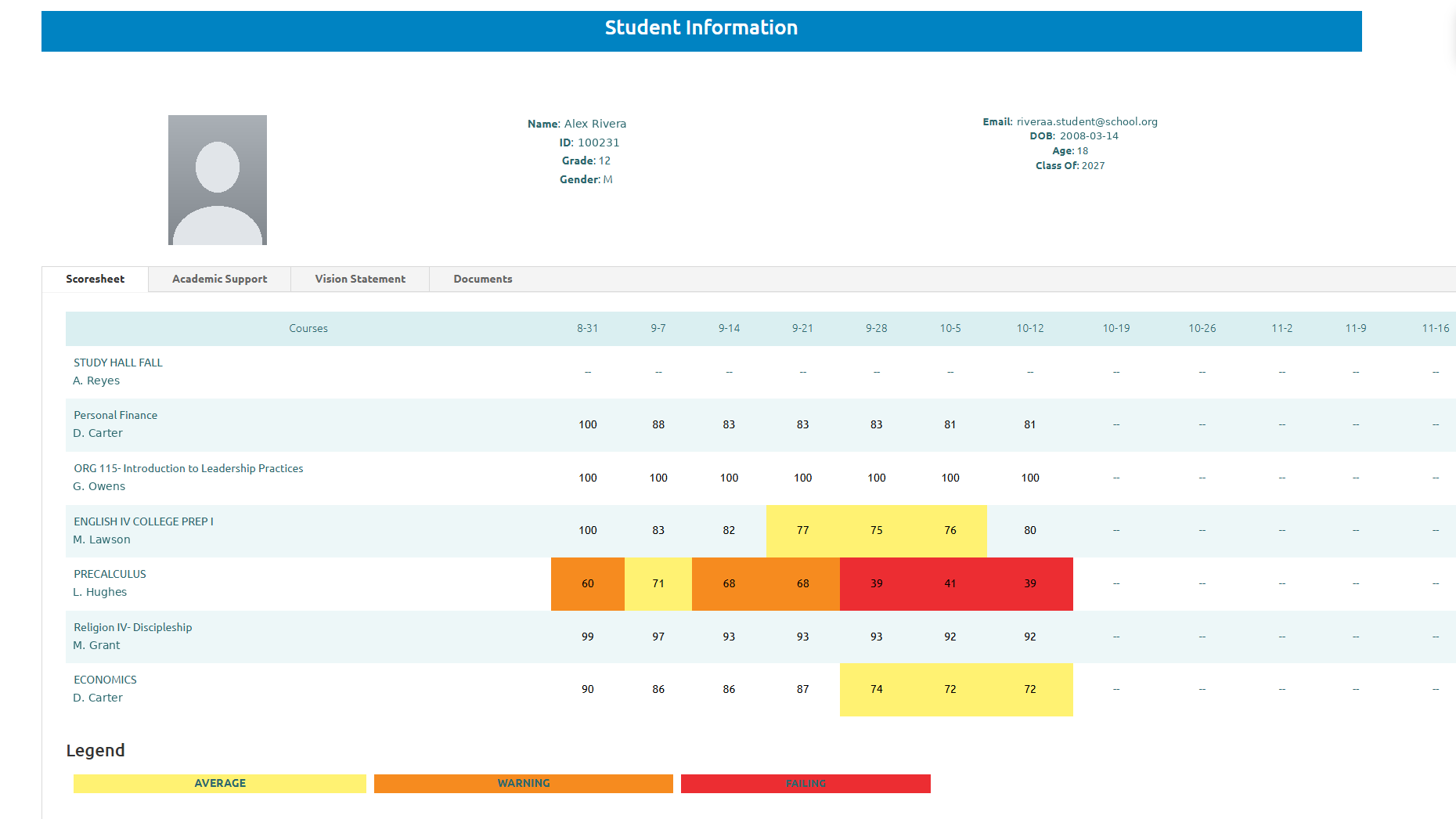Click Precalculus score 60 for 8-31

pos(588,583)
